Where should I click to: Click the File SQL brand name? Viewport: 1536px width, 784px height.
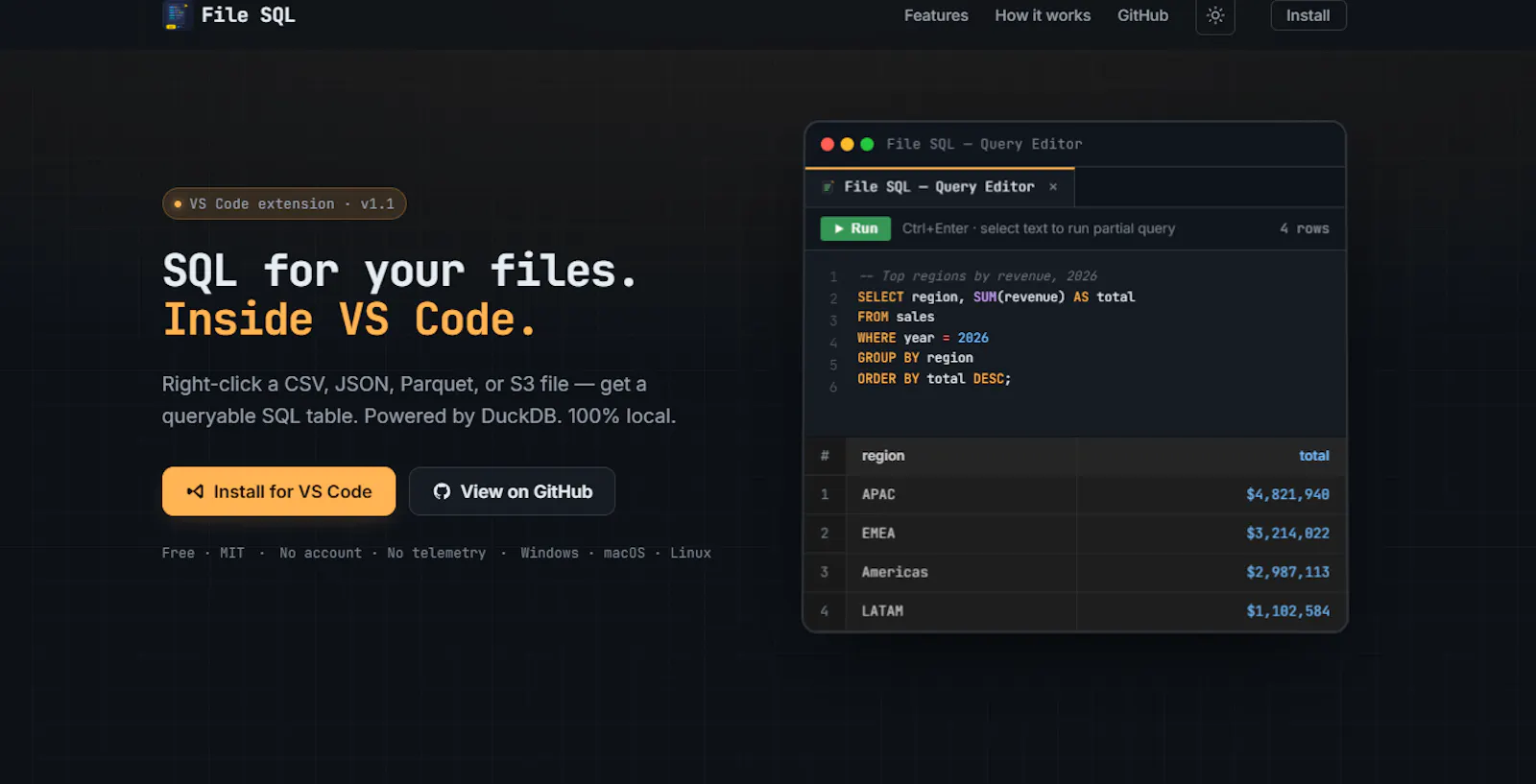[x=248, y=15]
